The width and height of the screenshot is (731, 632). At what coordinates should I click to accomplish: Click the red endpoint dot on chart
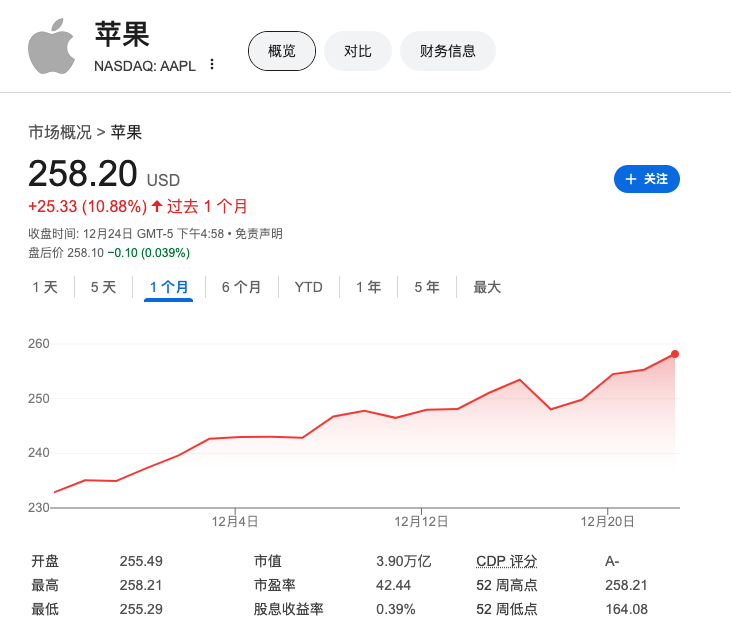pos(675,354)
